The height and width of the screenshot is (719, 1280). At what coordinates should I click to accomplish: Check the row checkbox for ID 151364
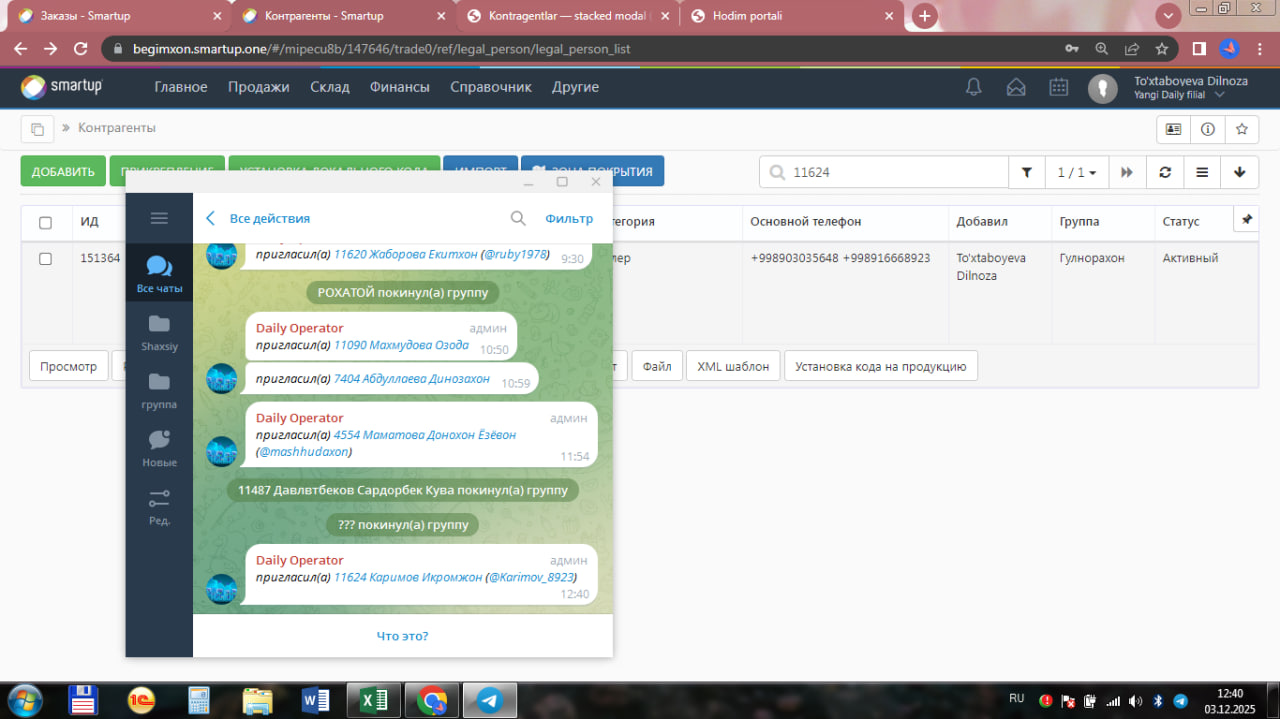[x=45, y=259]
